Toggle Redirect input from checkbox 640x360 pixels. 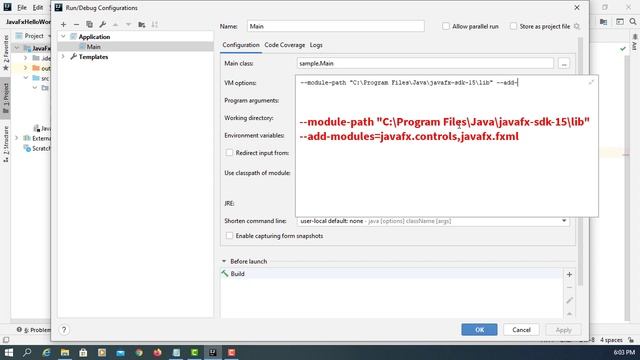[229, 153]
